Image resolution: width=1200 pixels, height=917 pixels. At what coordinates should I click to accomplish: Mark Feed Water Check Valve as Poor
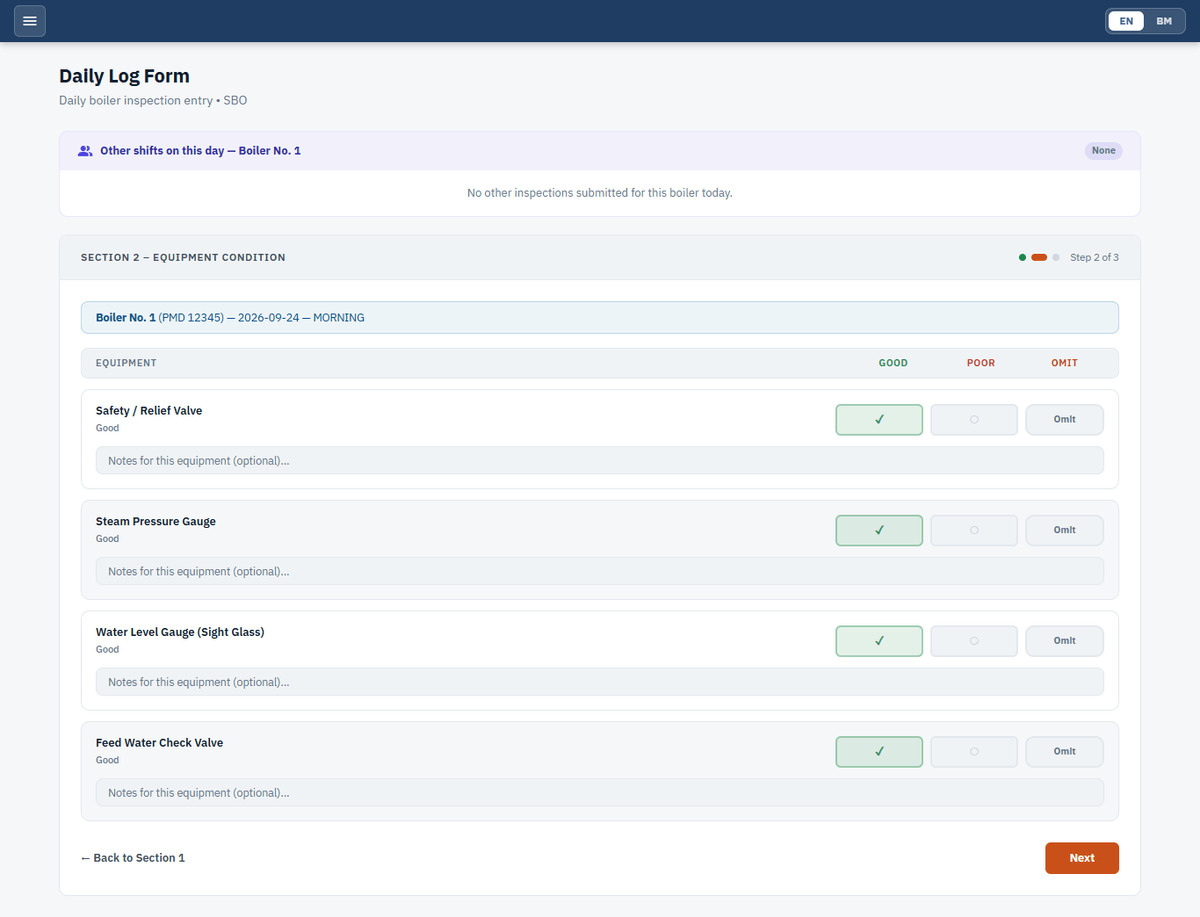pos(974,752)
